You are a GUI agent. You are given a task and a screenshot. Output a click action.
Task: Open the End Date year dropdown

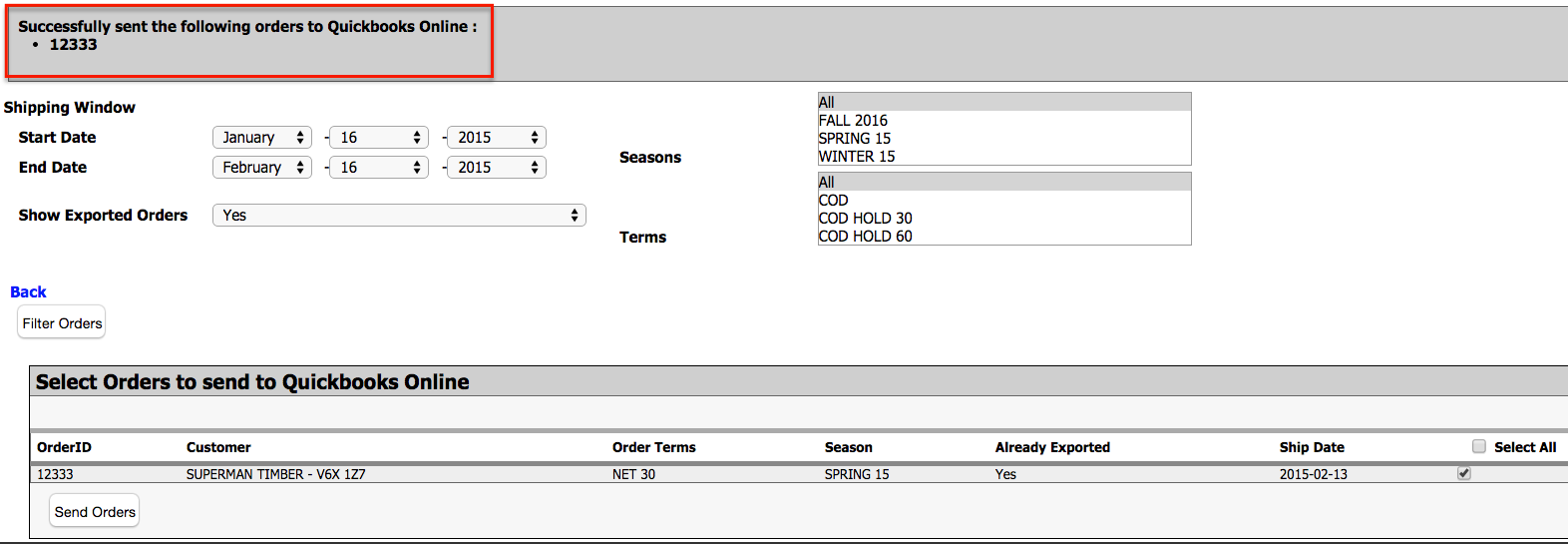(x=497, y=168)
